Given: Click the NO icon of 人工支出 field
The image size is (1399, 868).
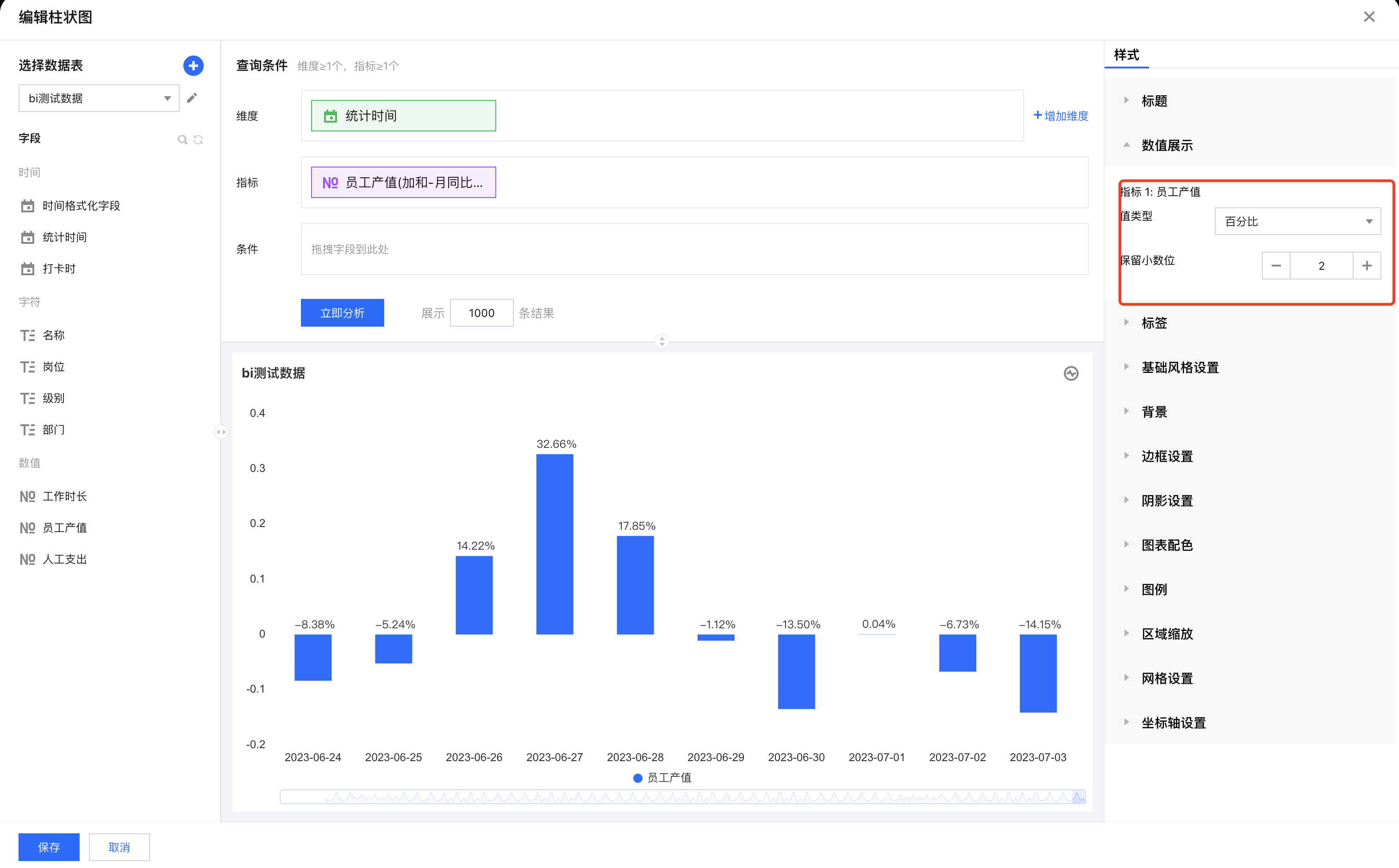Looking at the screenshot, I should [x=28, y=559].
